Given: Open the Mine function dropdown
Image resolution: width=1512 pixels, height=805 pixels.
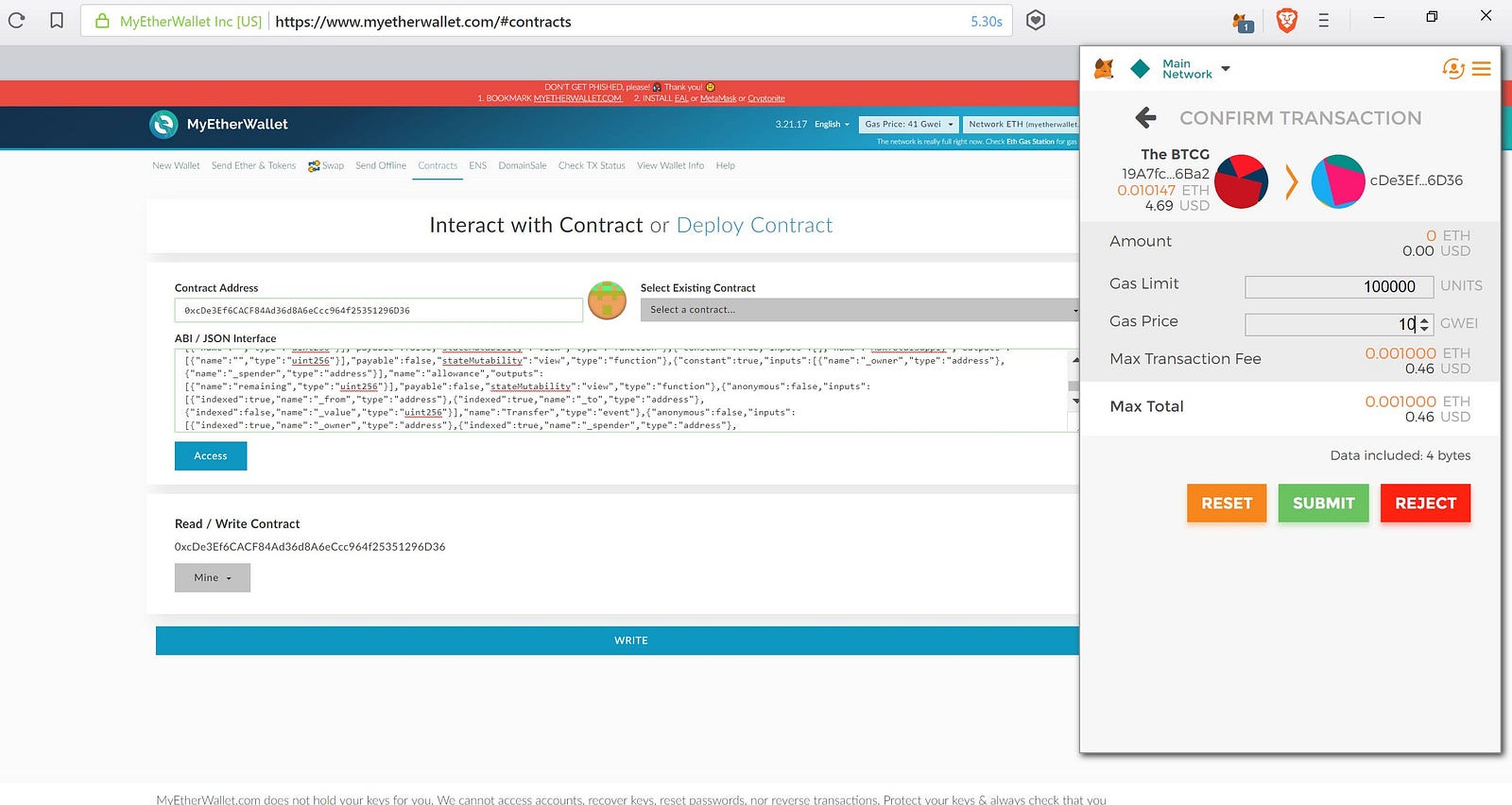Looking at the screenshot, I should [212, 577].
